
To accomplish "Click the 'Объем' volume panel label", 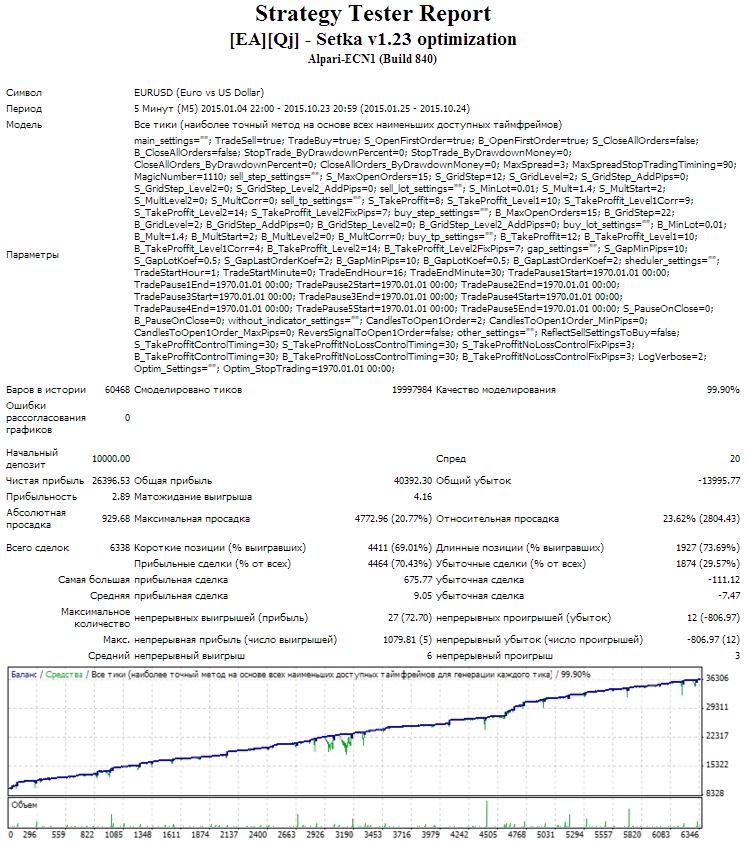I will pyautogui.click(x=24, y=805).
